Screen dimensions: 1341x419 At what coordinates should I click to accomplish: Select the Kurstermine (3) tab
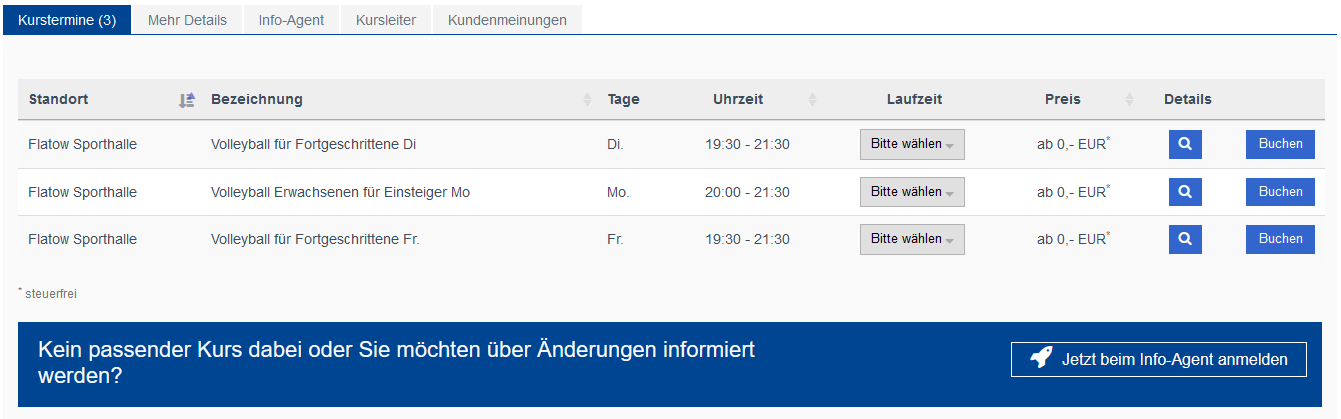click(67, 20)
